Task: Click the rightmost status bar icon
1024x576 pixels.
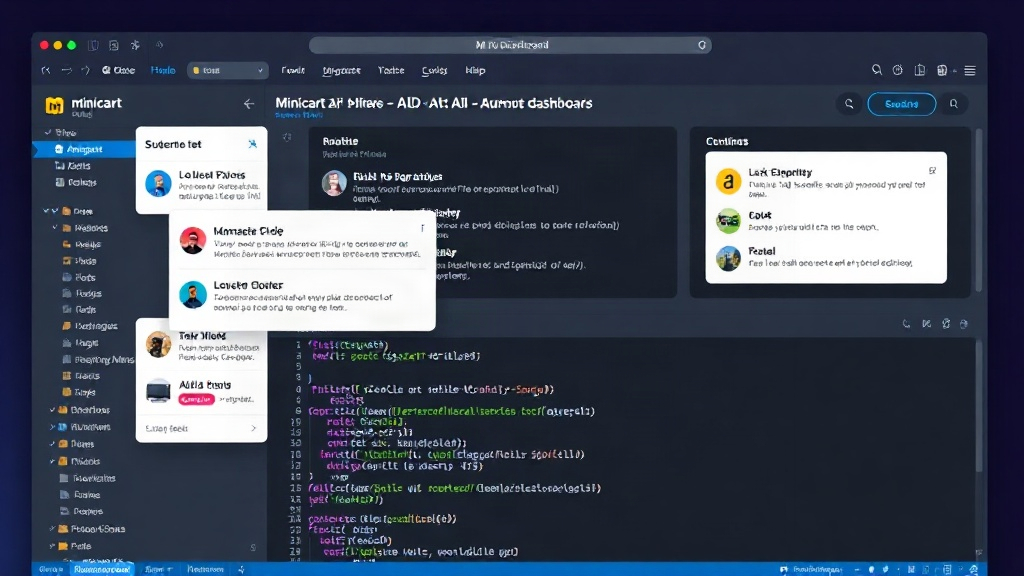Action: click(x=973, y=569)
